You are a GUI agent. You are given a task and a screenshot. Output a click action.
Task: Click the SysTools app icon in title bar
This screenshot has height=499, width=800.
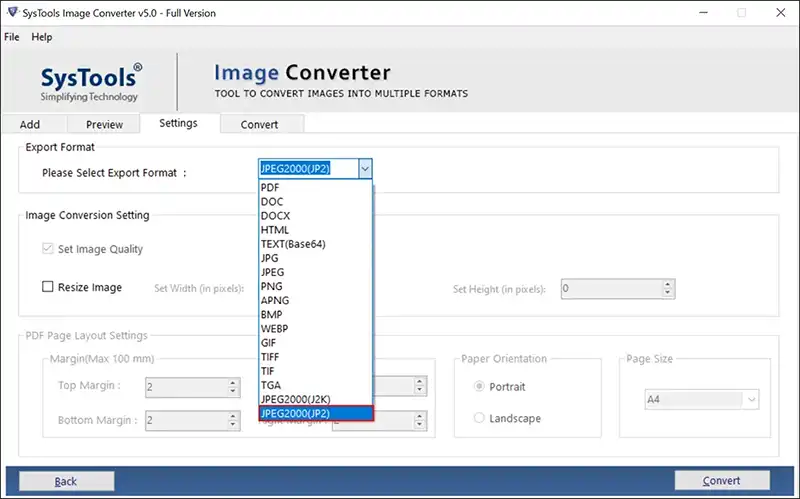click(x=12, y=12)
